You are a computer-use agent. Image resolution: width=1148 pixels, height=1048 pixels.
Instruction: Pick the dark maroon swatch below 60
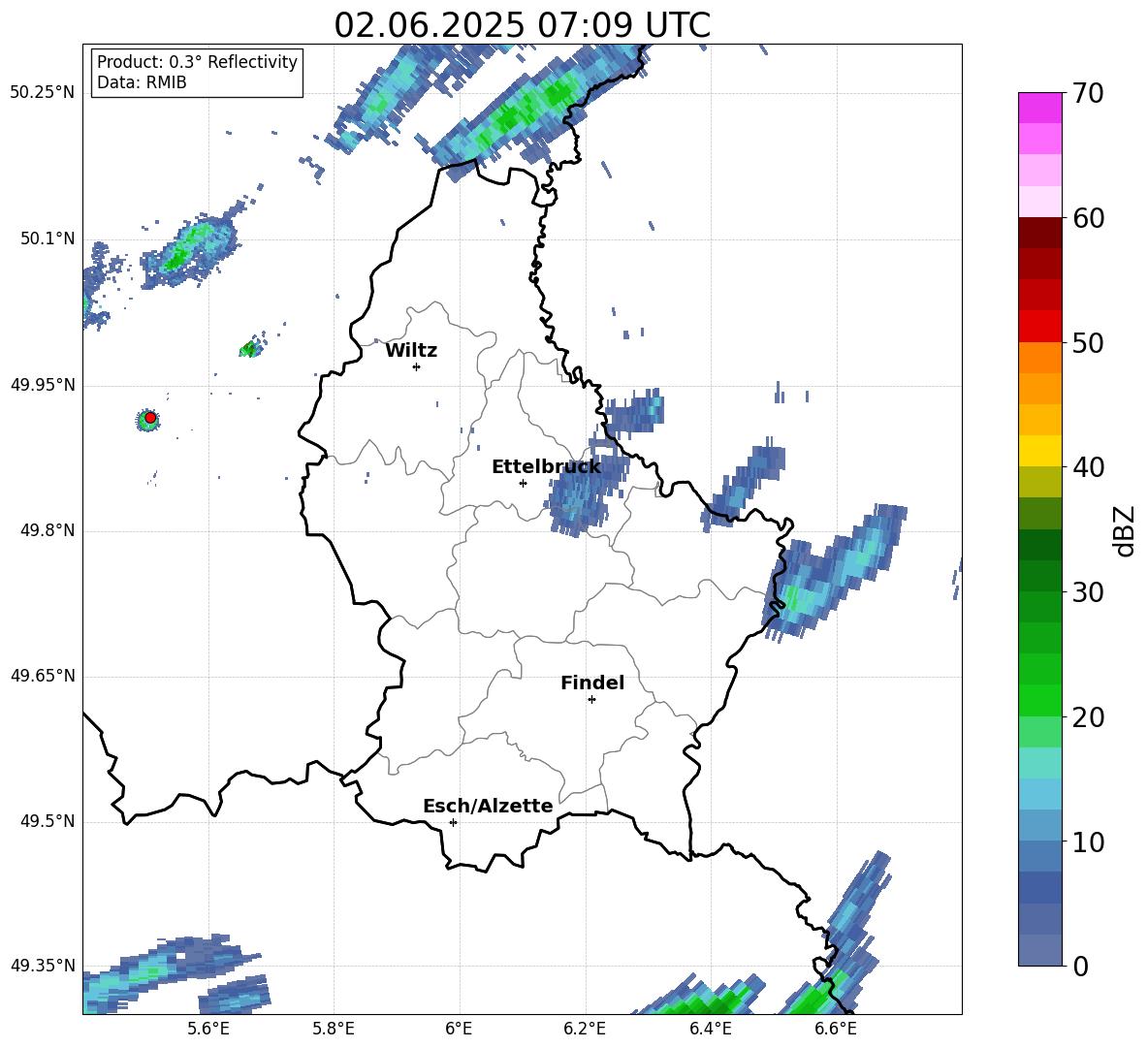(x=1039, y=233)
